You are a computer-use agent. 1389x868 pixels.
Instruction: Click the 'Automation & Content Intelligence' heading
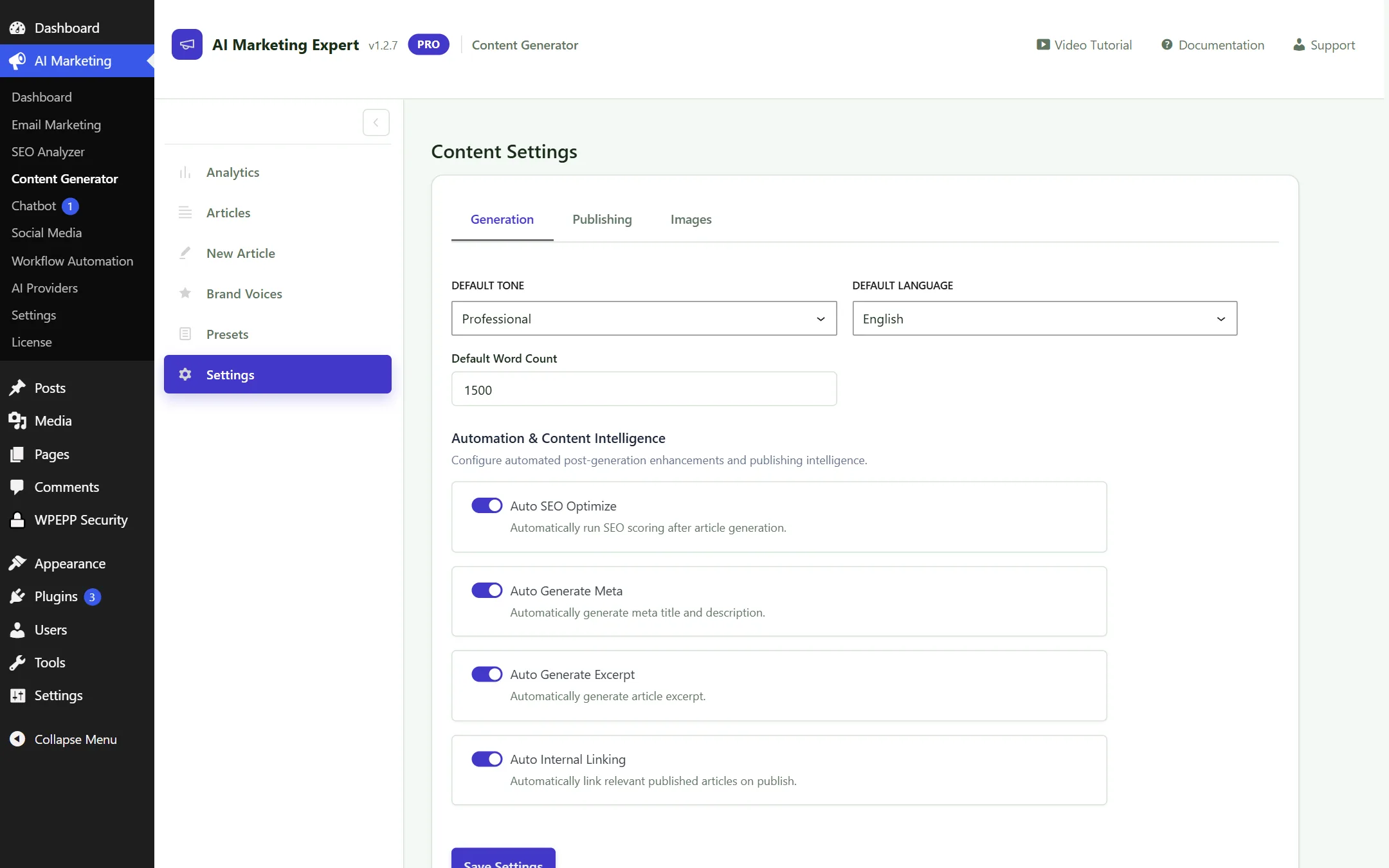point(558,439)
